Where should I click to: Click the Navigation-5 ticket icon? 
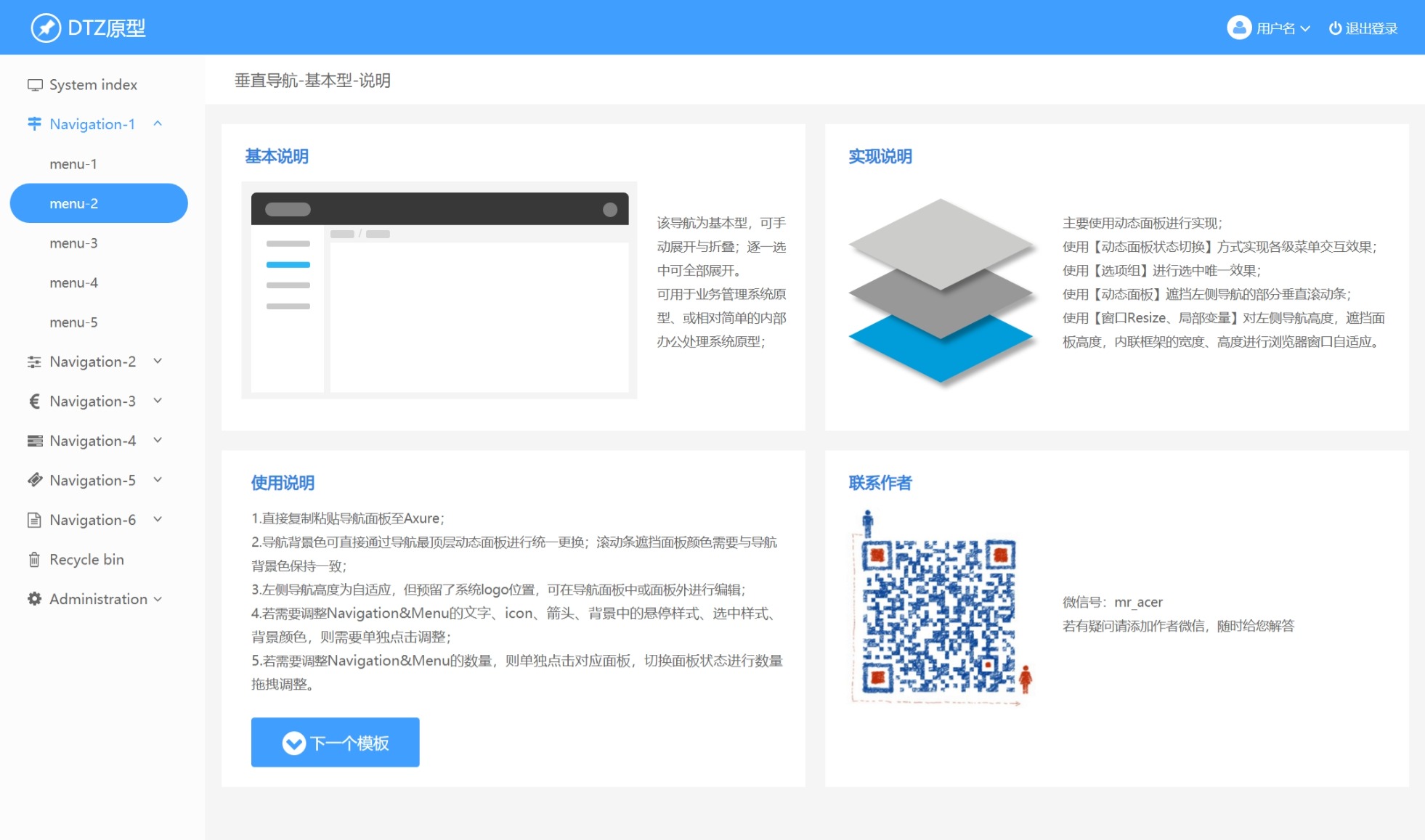pos(34,480)
